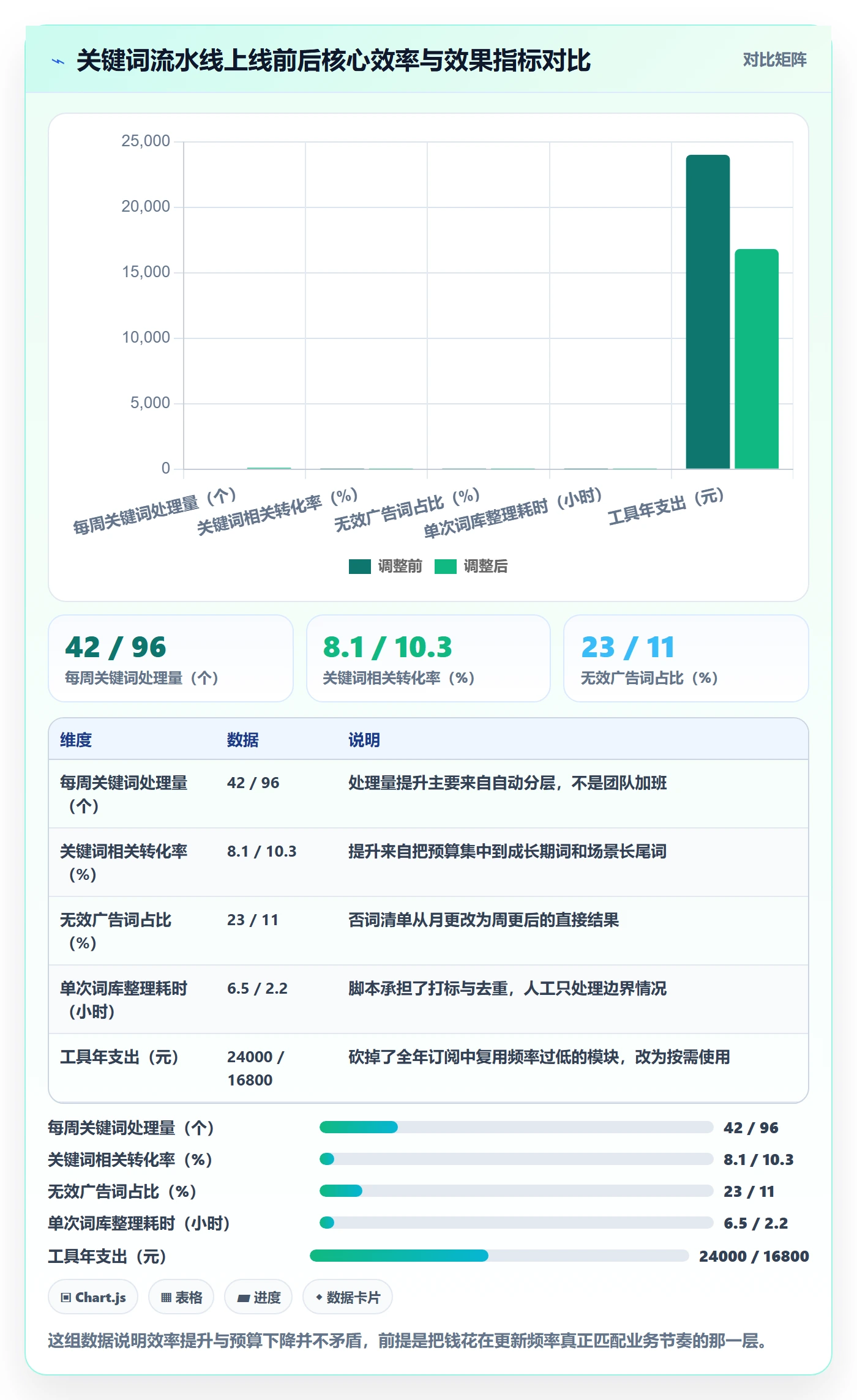857x1400 pixels.
Task: Click the 表格 chip grid icon
Action: click(x=166, y=1298)
